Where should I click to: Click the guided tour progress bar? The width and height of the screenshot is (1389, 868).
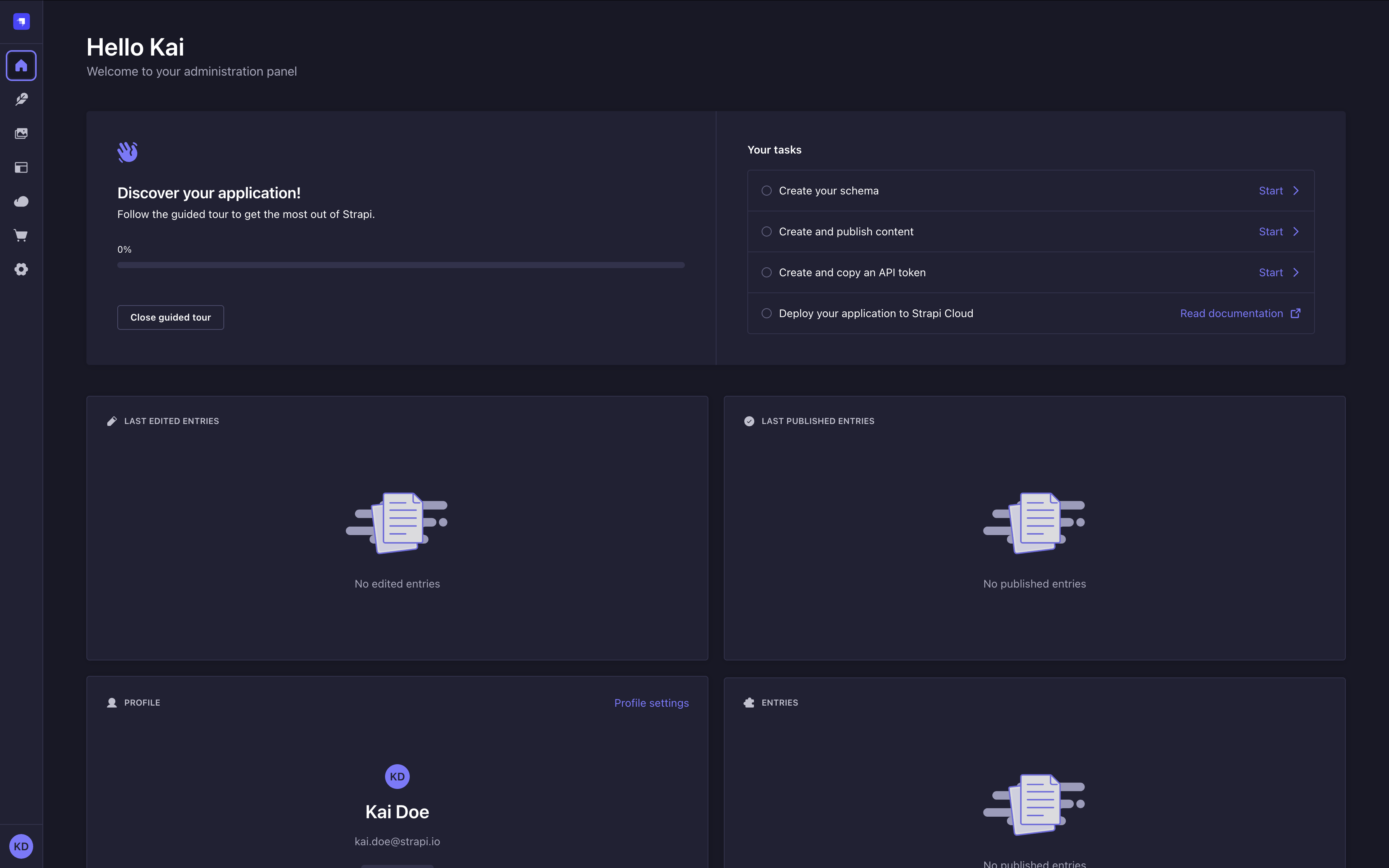point(400,265)
